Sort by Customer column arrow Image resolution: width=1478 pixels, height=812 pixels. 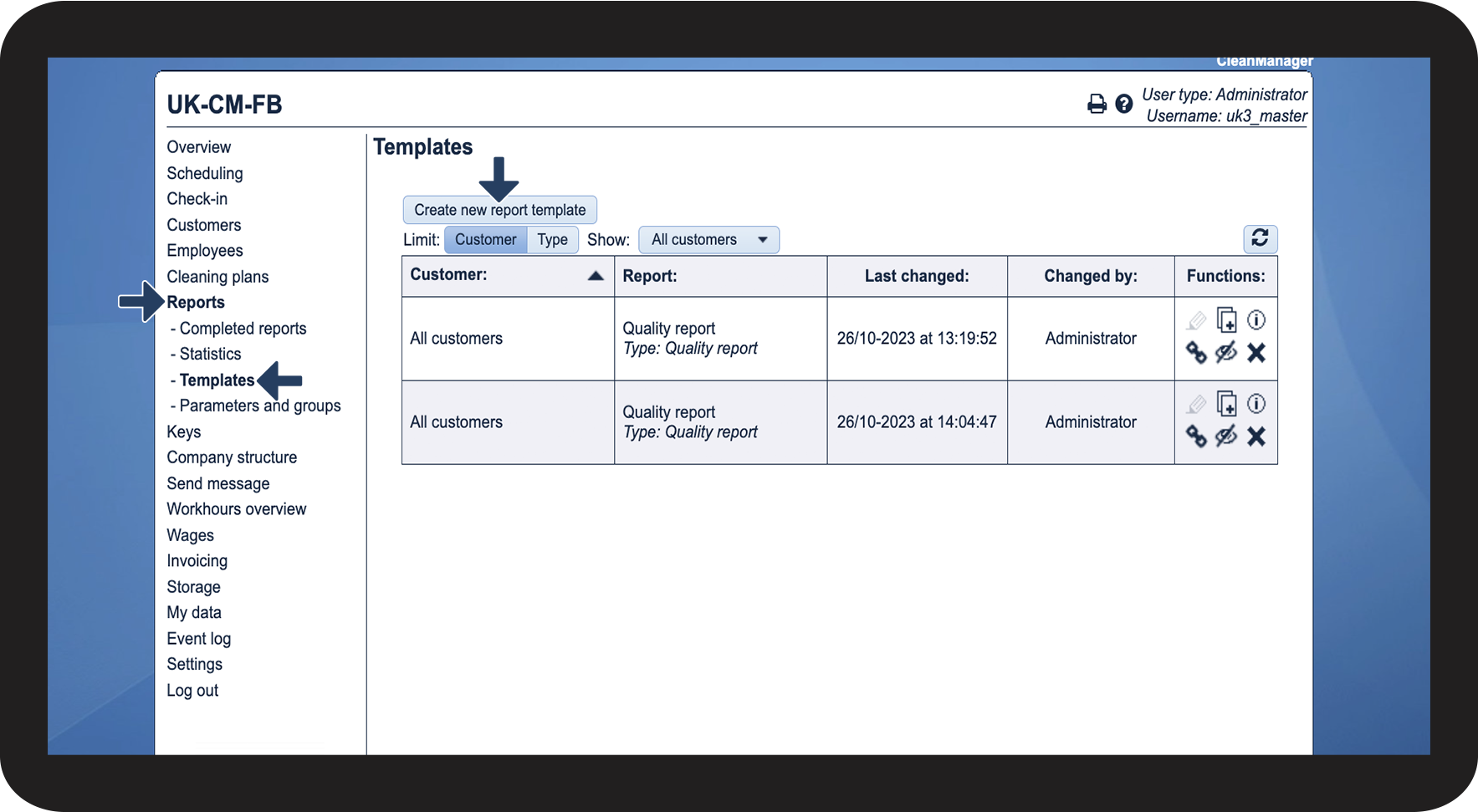[596, 276]
